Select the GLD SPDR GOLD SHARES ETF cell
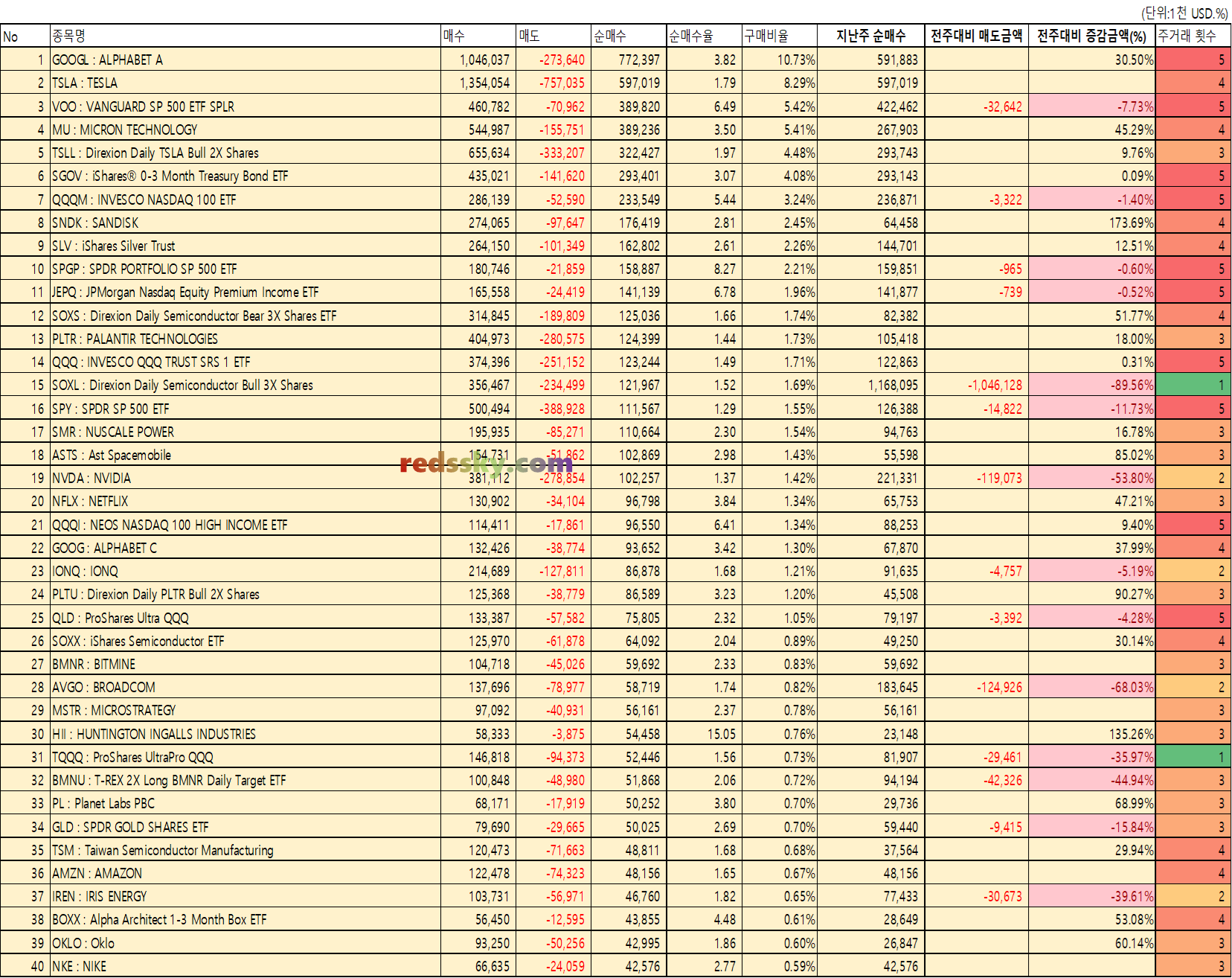The height and width of the screenshot is (978, 1232). click(246, 827)
